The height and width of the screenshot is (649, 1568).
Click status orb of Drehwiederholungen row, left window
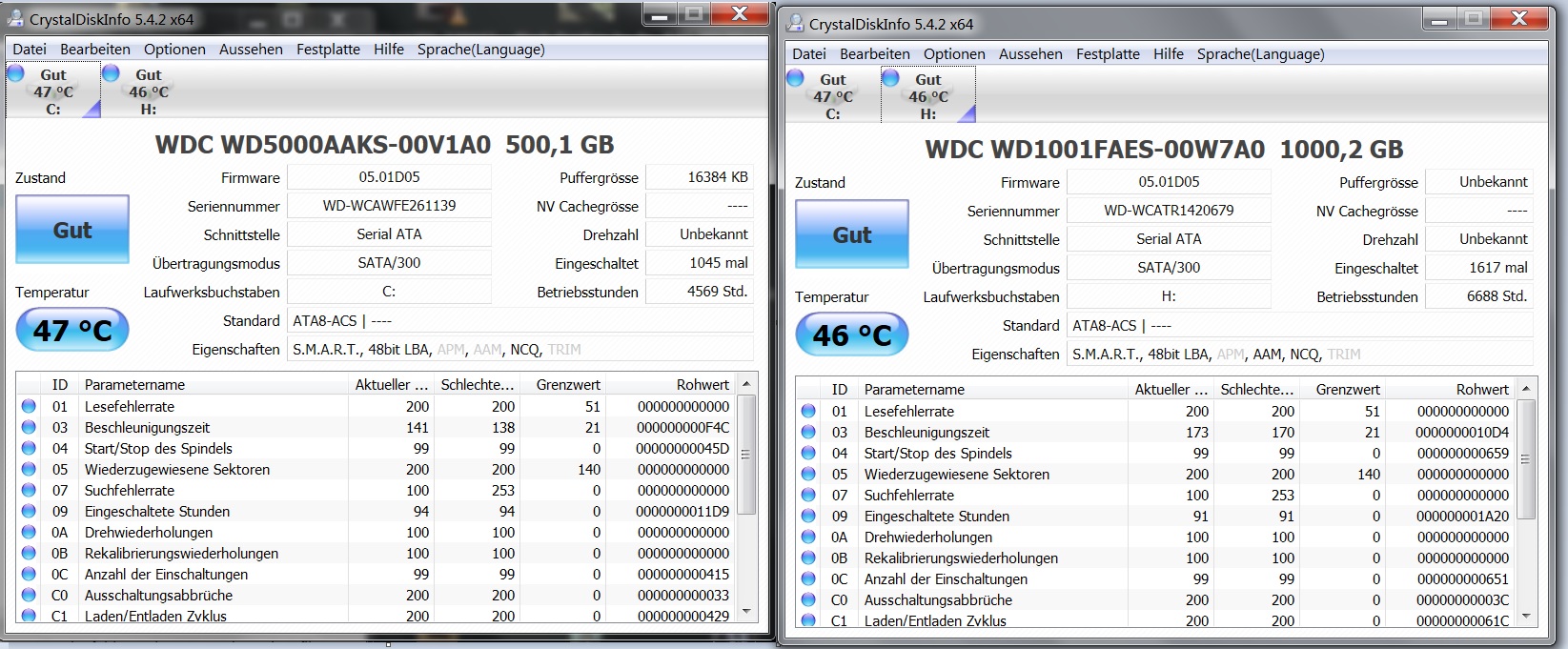coord(29,532)
